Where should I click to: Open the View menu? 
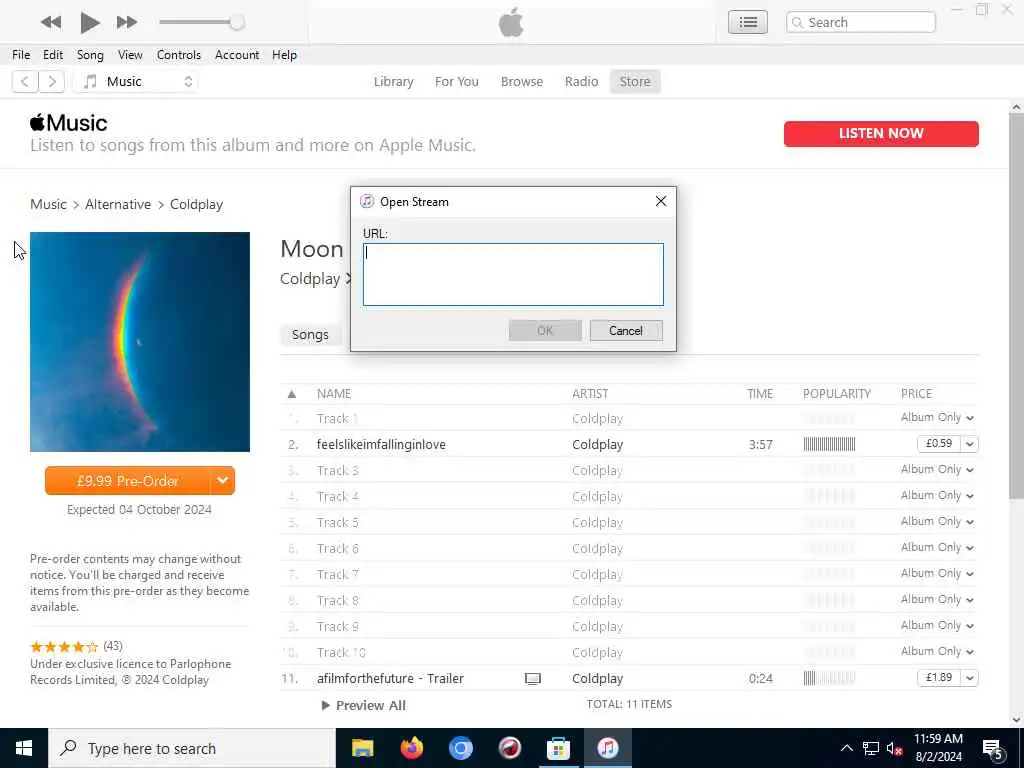coord(130,55)
